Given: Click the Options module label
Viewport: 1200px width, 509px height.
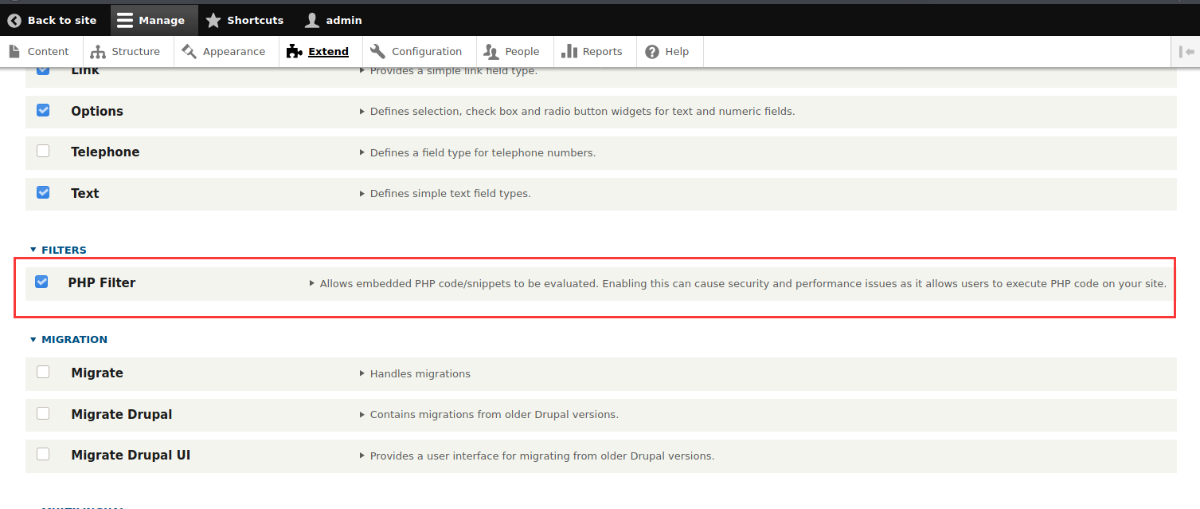Looking at the screenshot, I should tap(97, 111).
